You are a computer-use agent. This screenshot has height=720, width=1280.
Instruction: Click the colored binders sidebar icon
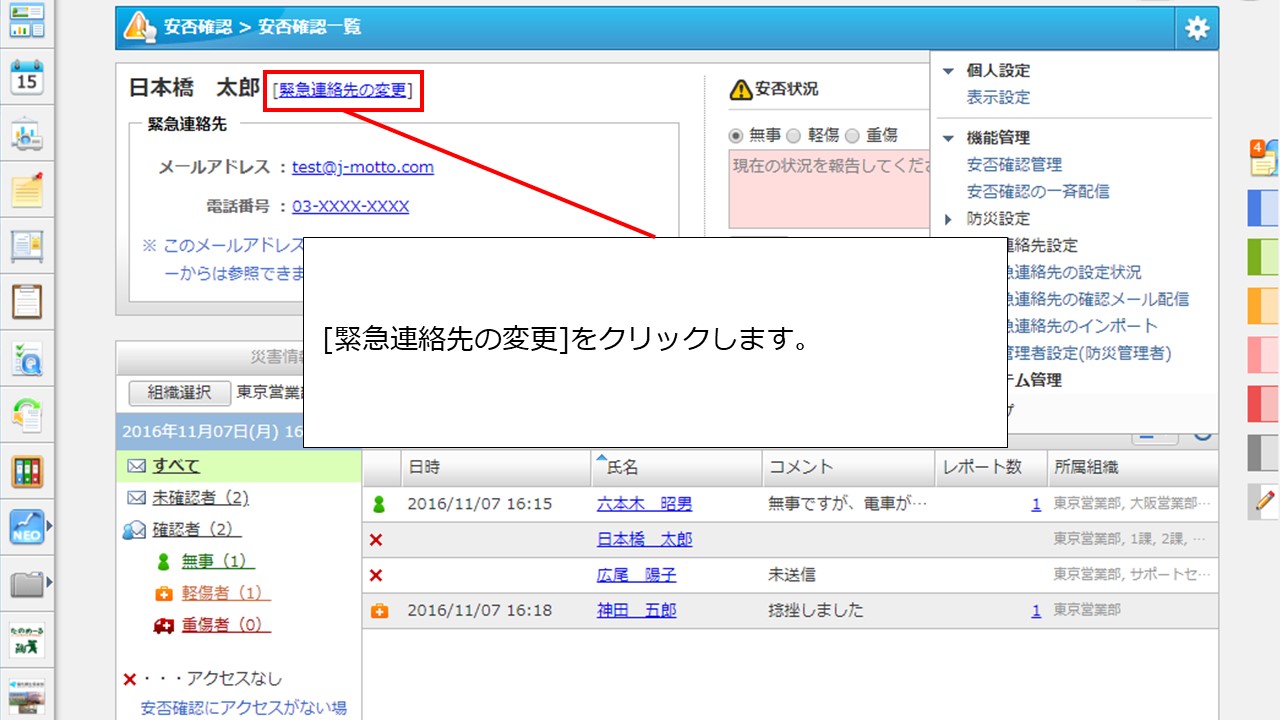[x=27, y=470]
